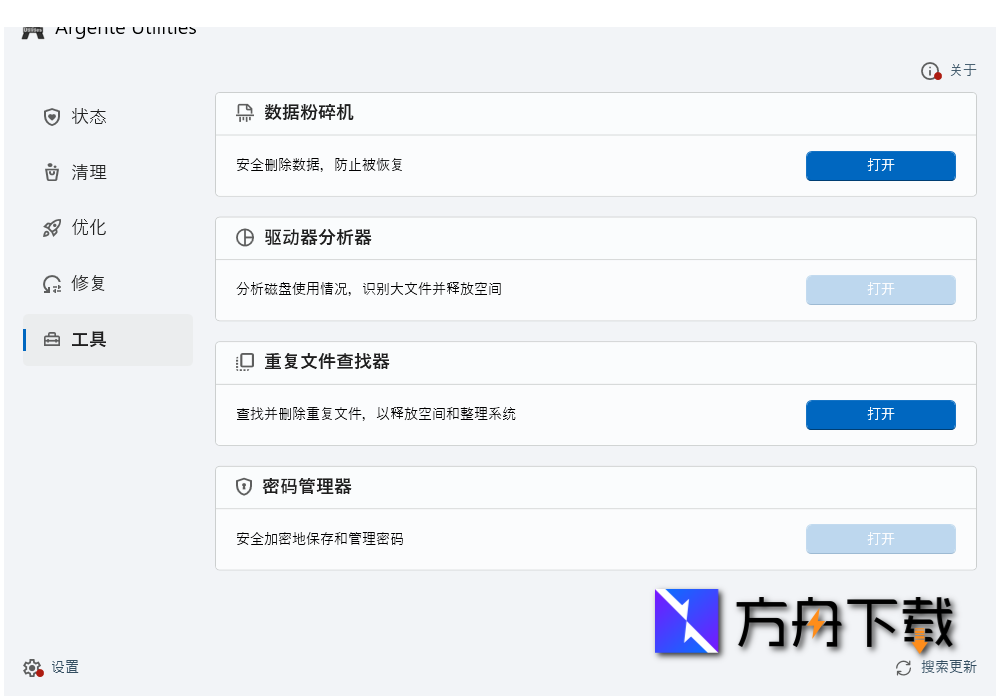
Task: Click the 数据粉碎机 shredder icon
Action: [x=243, y=113]
